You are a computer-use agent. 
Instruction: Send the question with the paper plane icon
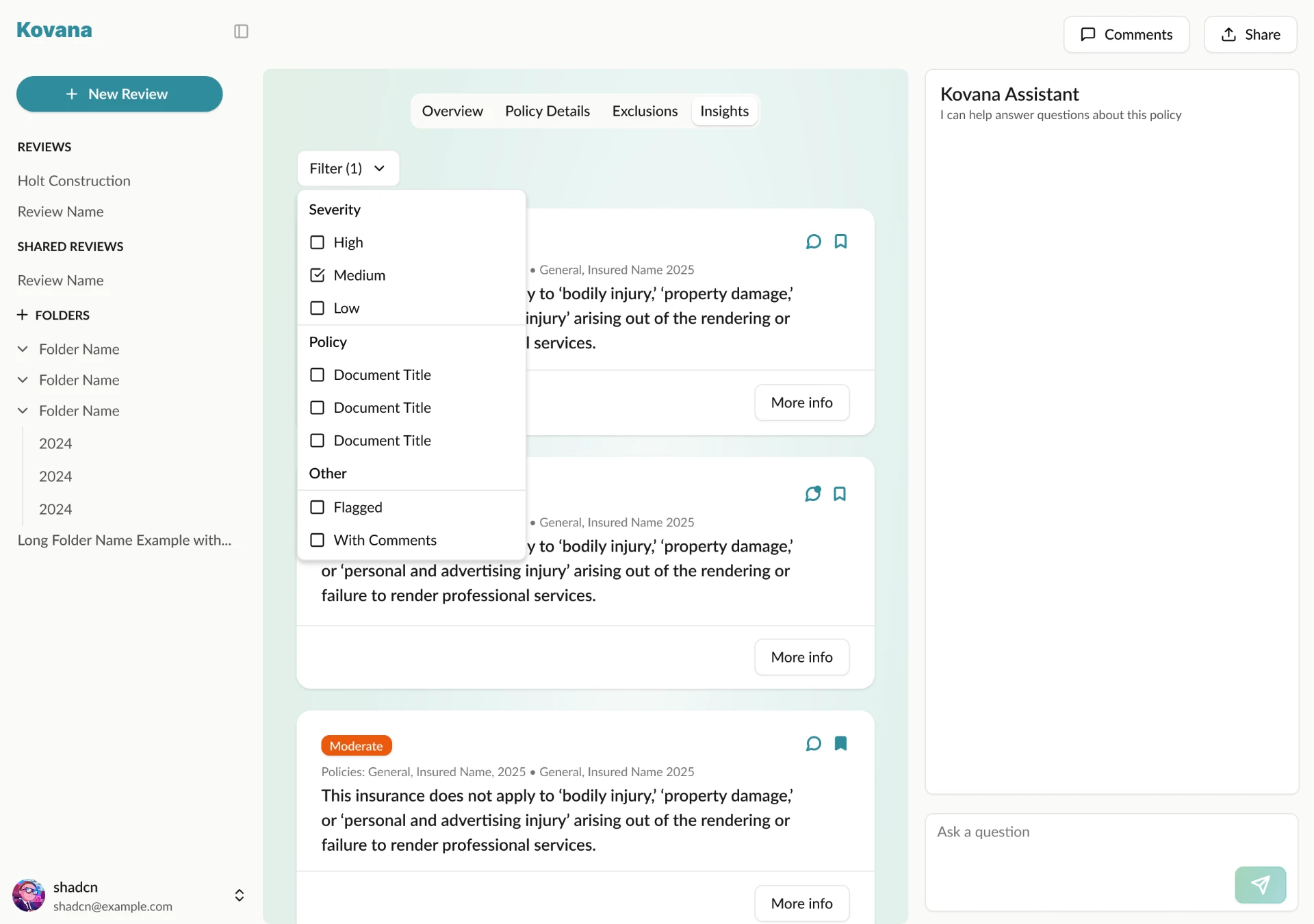[x=1260, y=885]
